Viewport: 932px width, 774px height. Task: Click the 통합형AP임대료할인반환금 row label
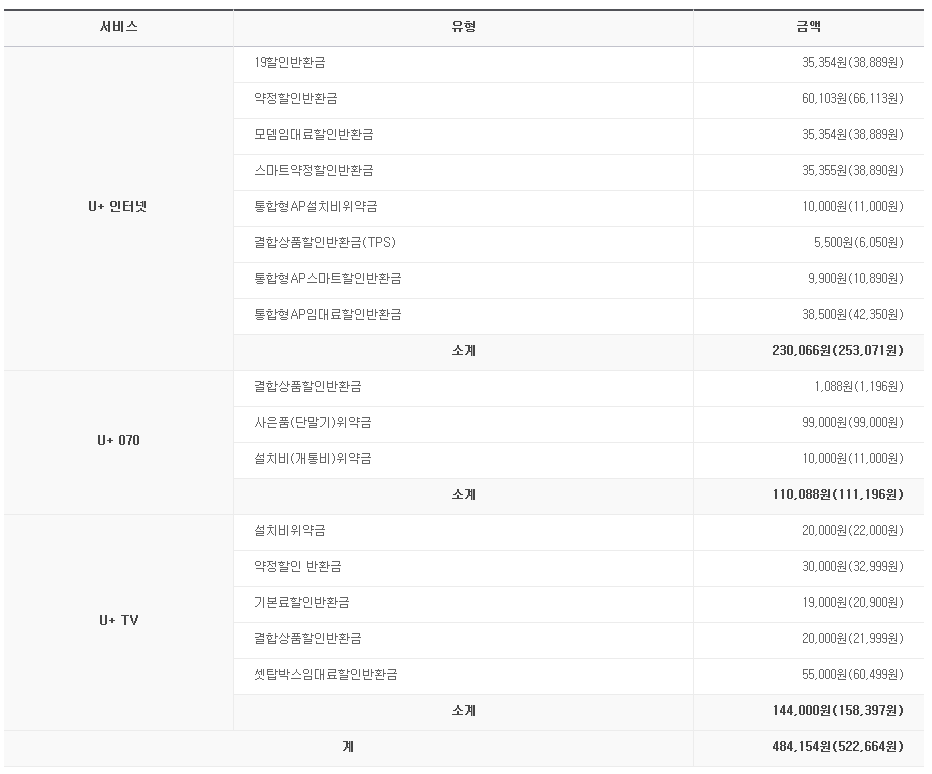point(328,314)
